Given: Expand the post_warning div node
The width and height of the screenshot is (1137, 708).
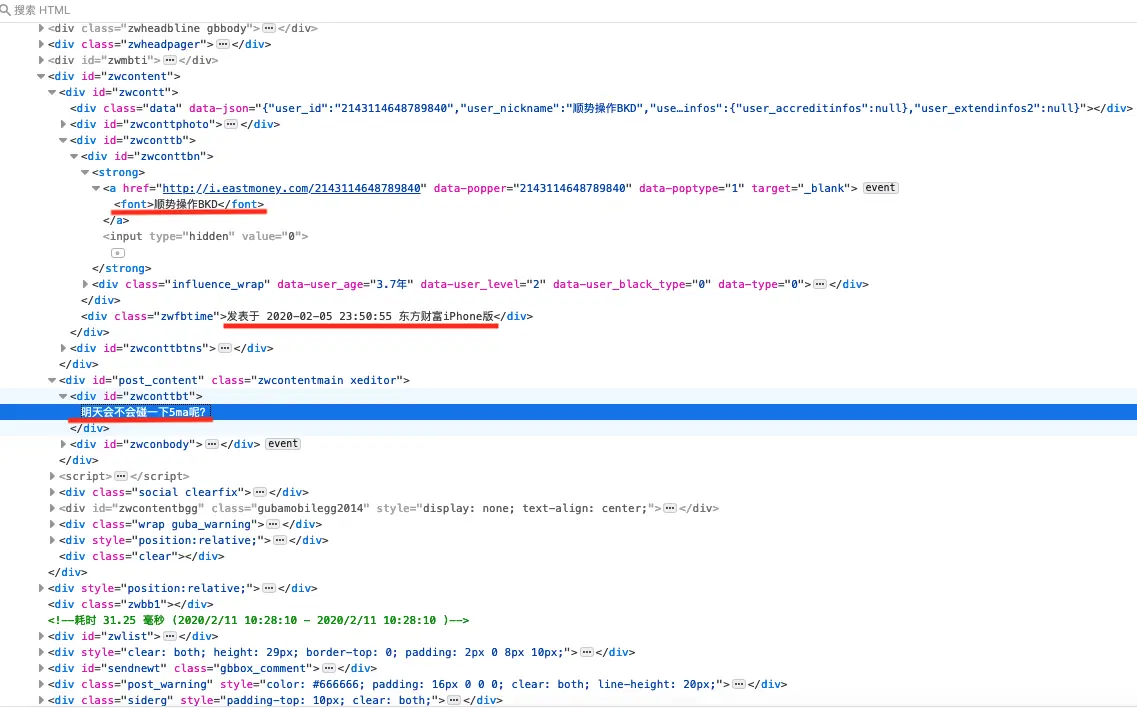Looking at the screenshot, I should pos(41,684).
